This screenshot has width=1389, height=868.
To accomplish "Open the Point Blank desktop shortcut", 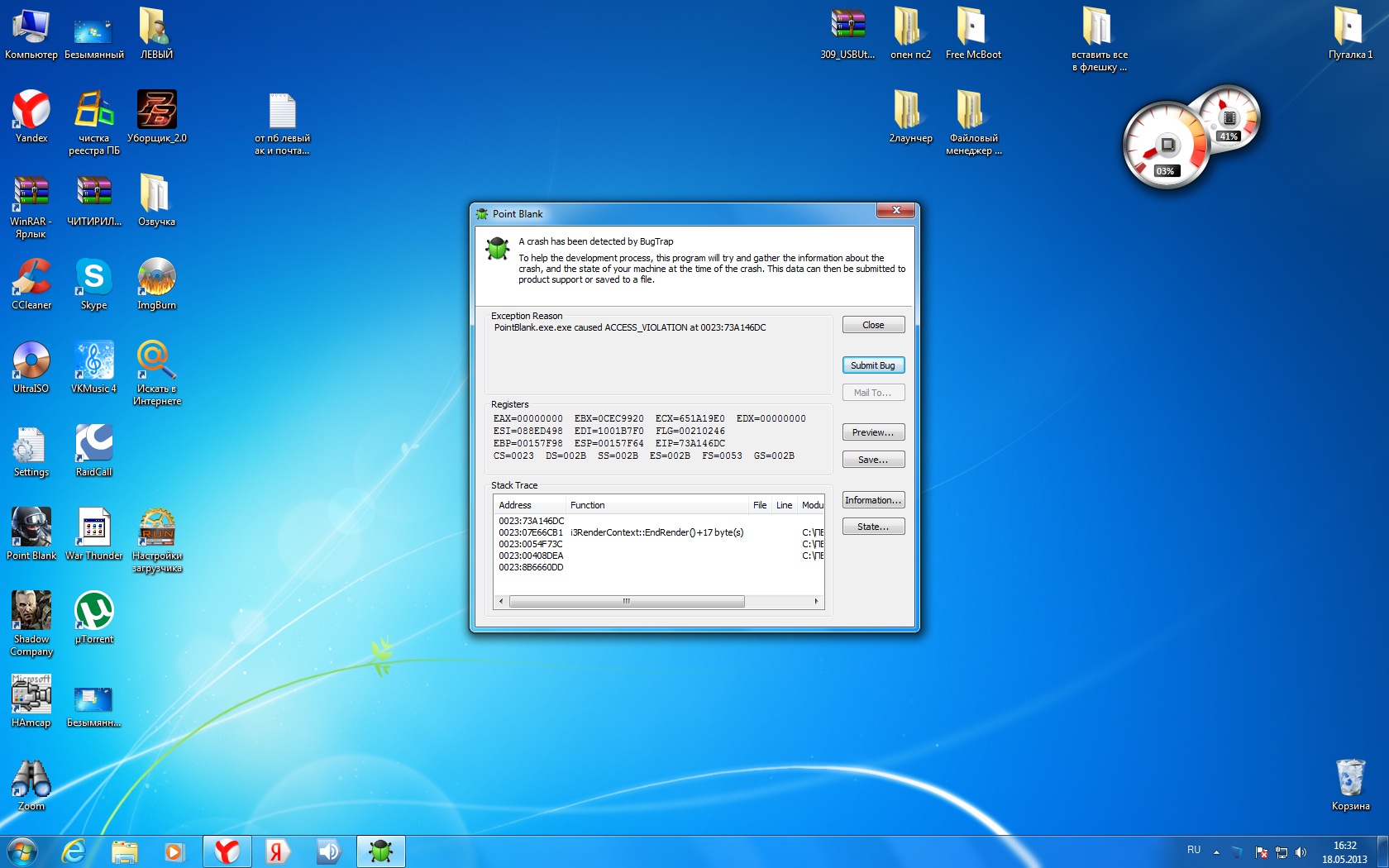I will pyautogui.click(x=31, y=528).
